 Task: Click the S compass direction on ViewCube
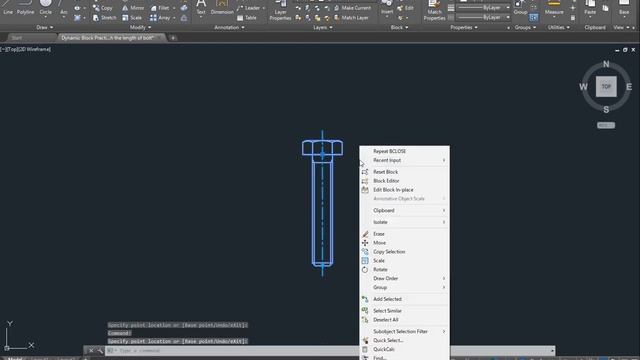coord(606,109)
